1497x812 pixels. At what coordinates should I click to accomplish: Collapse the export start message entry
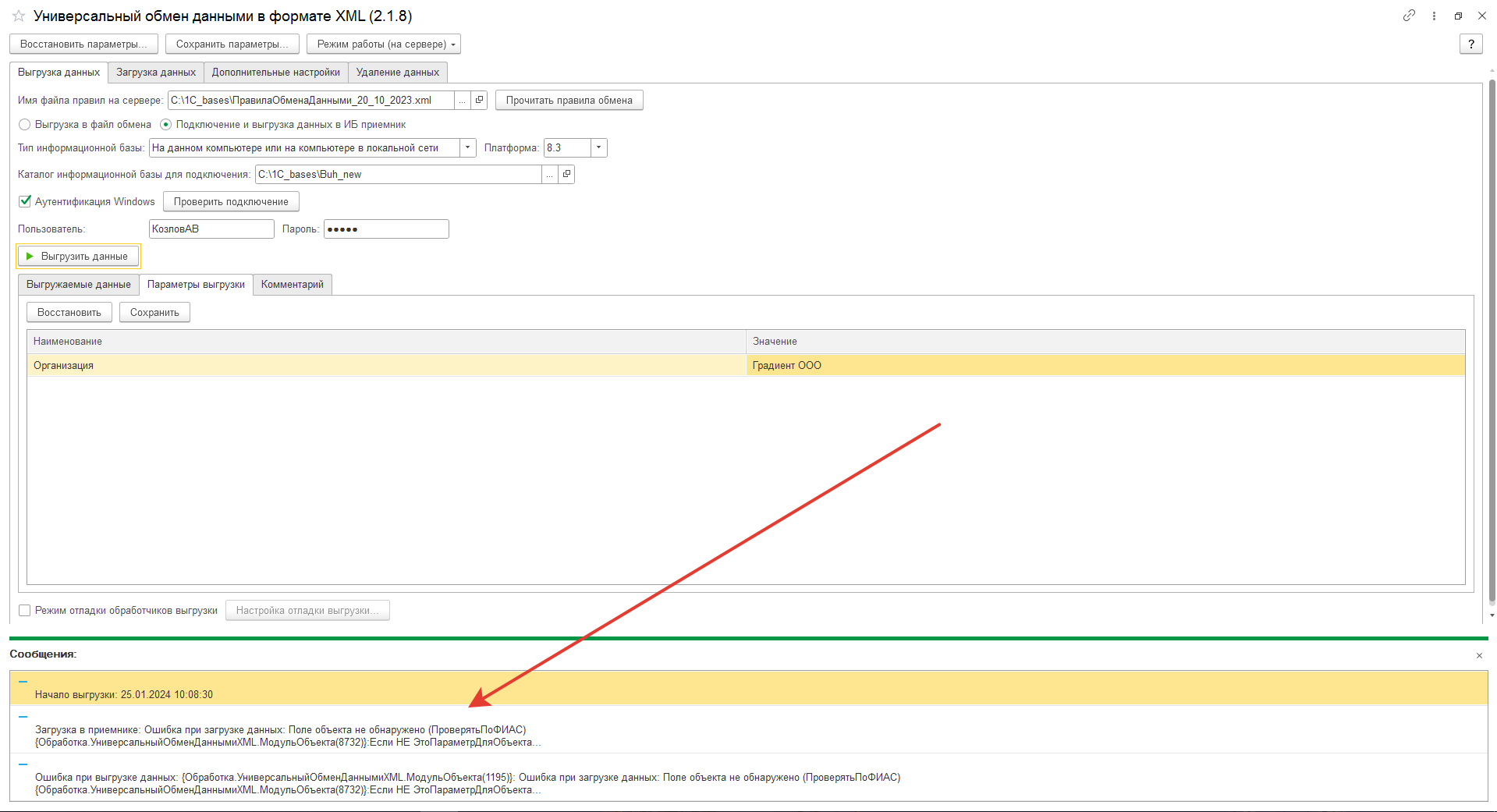23,682
